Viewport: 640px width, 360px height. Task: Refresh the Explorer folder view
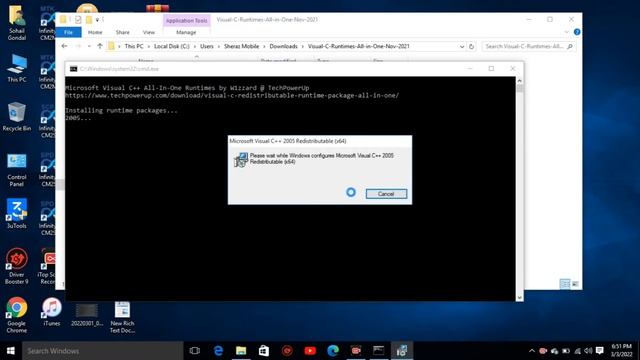click(471, 47)
